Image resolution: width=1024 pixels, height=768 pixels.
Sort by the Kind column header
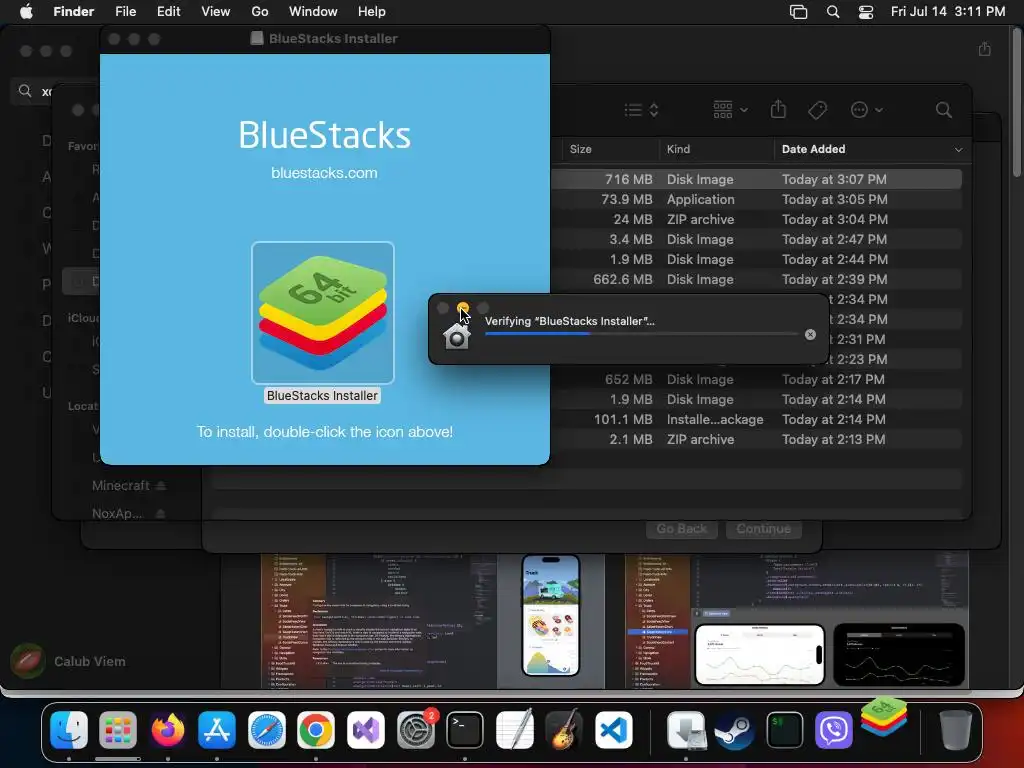pos(678,149)
